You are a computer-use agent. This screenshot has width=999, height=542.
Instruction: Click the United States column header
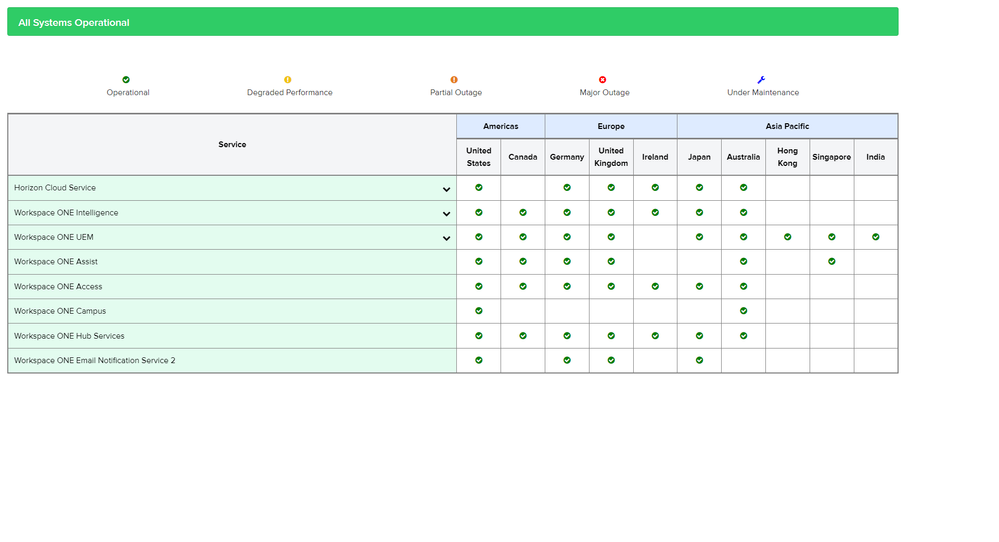[x=478, y=157]
